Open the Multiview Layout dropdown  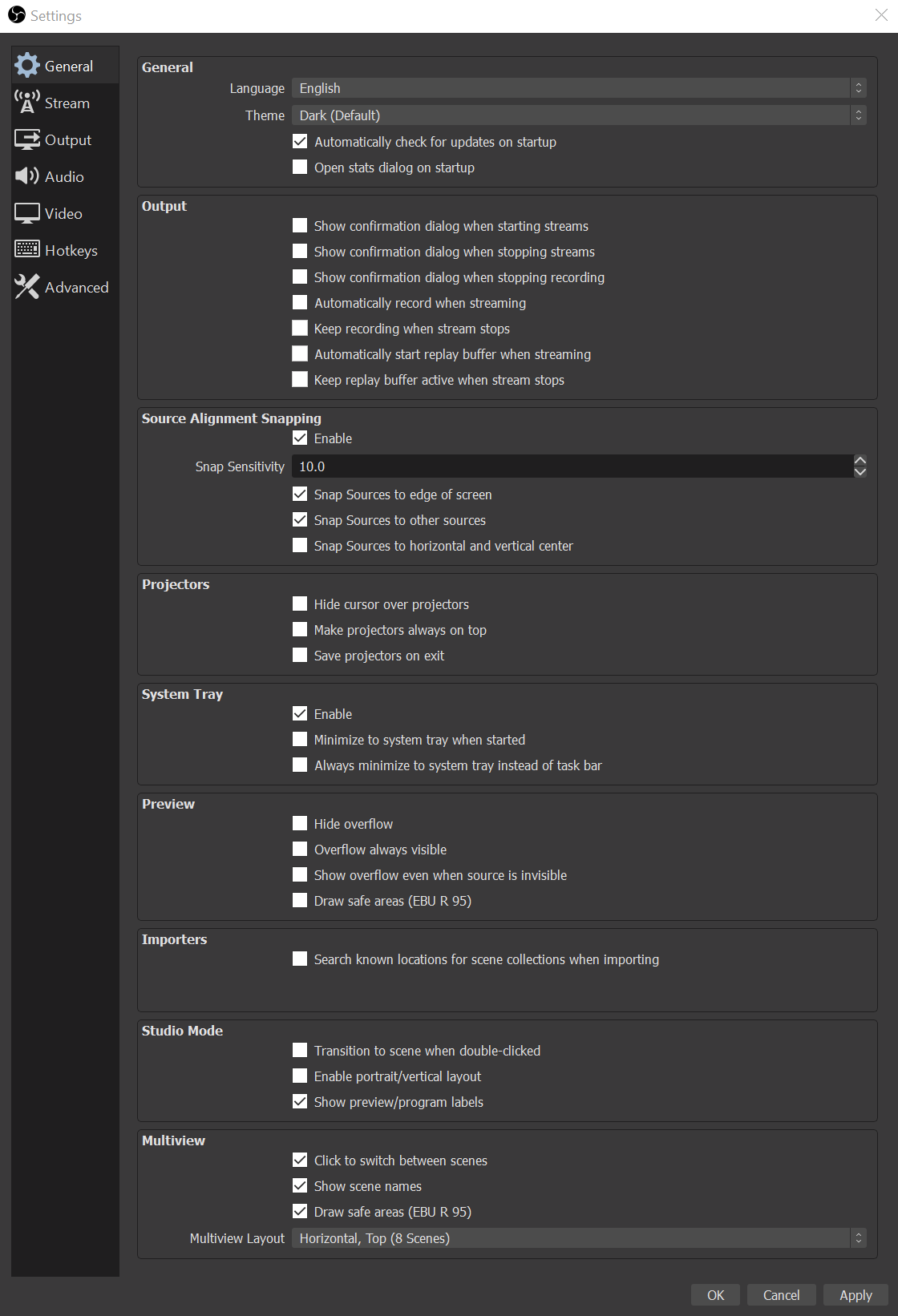click(578, 1238)
